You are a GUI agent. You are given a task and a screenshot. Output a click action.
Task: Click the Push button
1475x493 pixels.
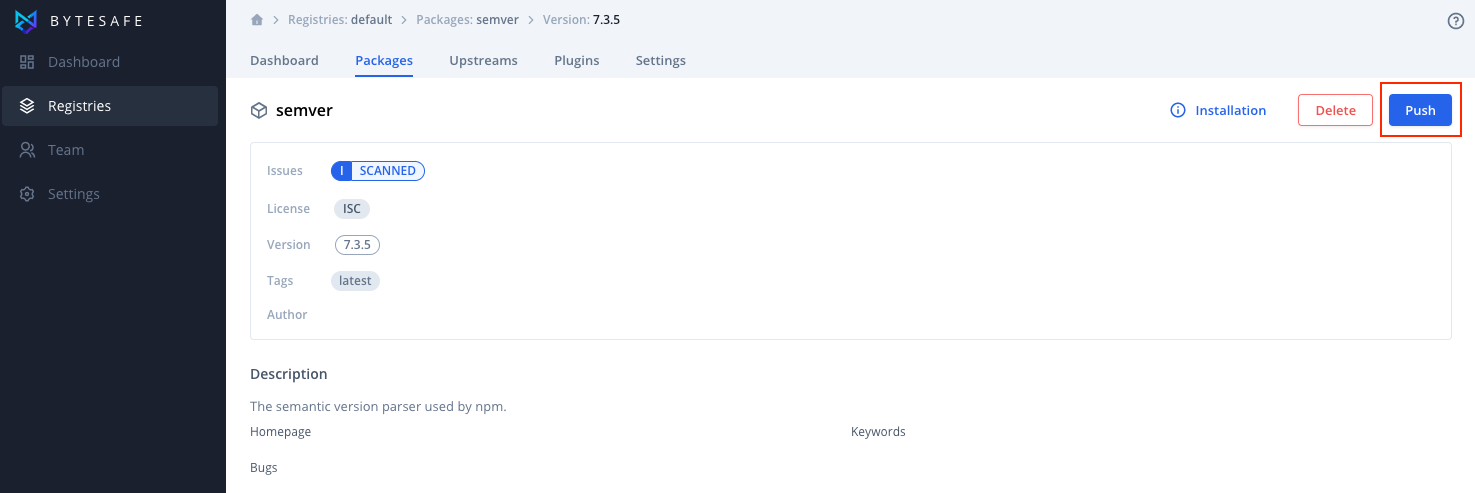point(1420,110)
